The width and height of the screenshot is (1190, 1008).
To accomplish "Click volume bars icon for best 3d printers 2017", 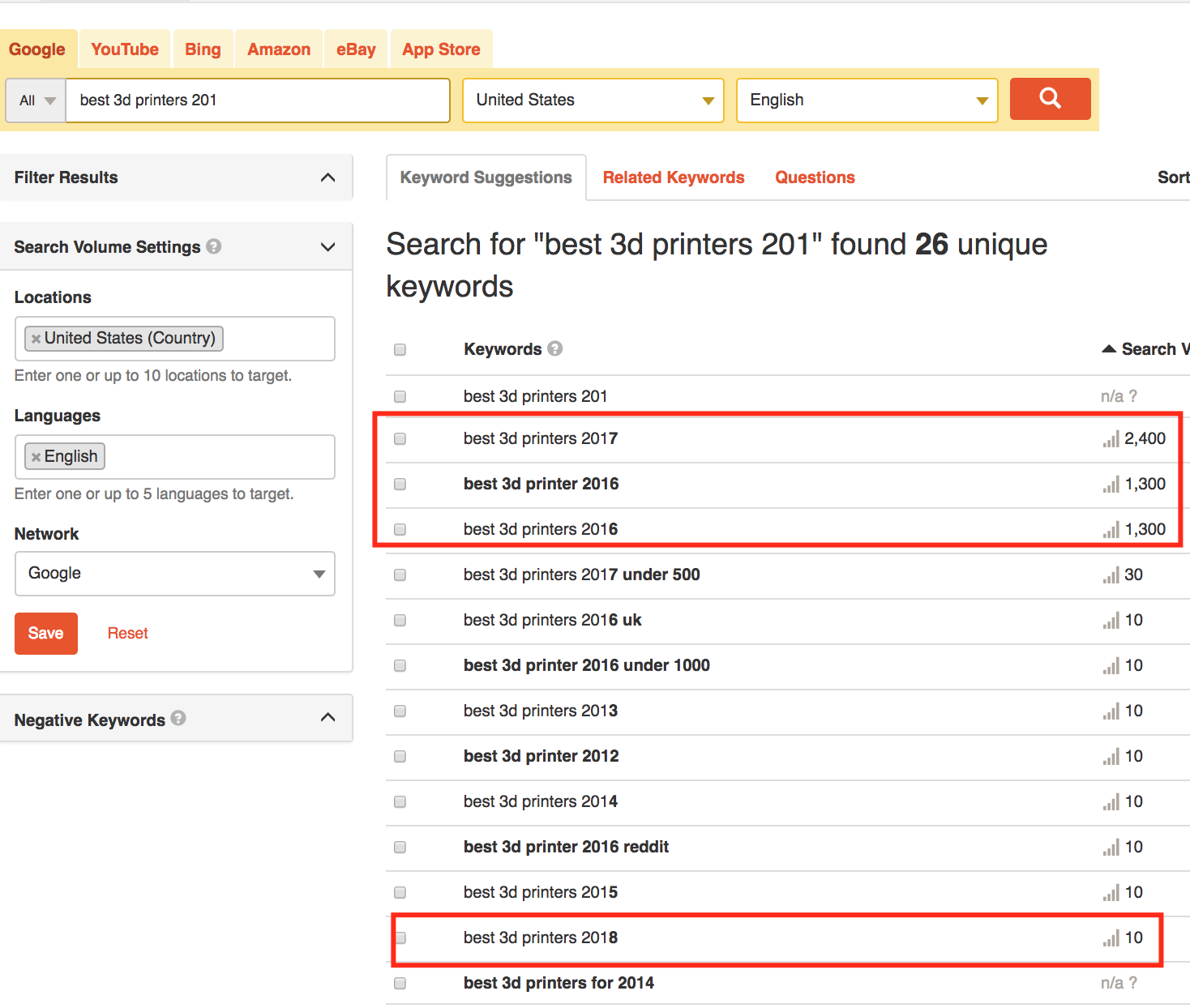I will coord(1111,439).
